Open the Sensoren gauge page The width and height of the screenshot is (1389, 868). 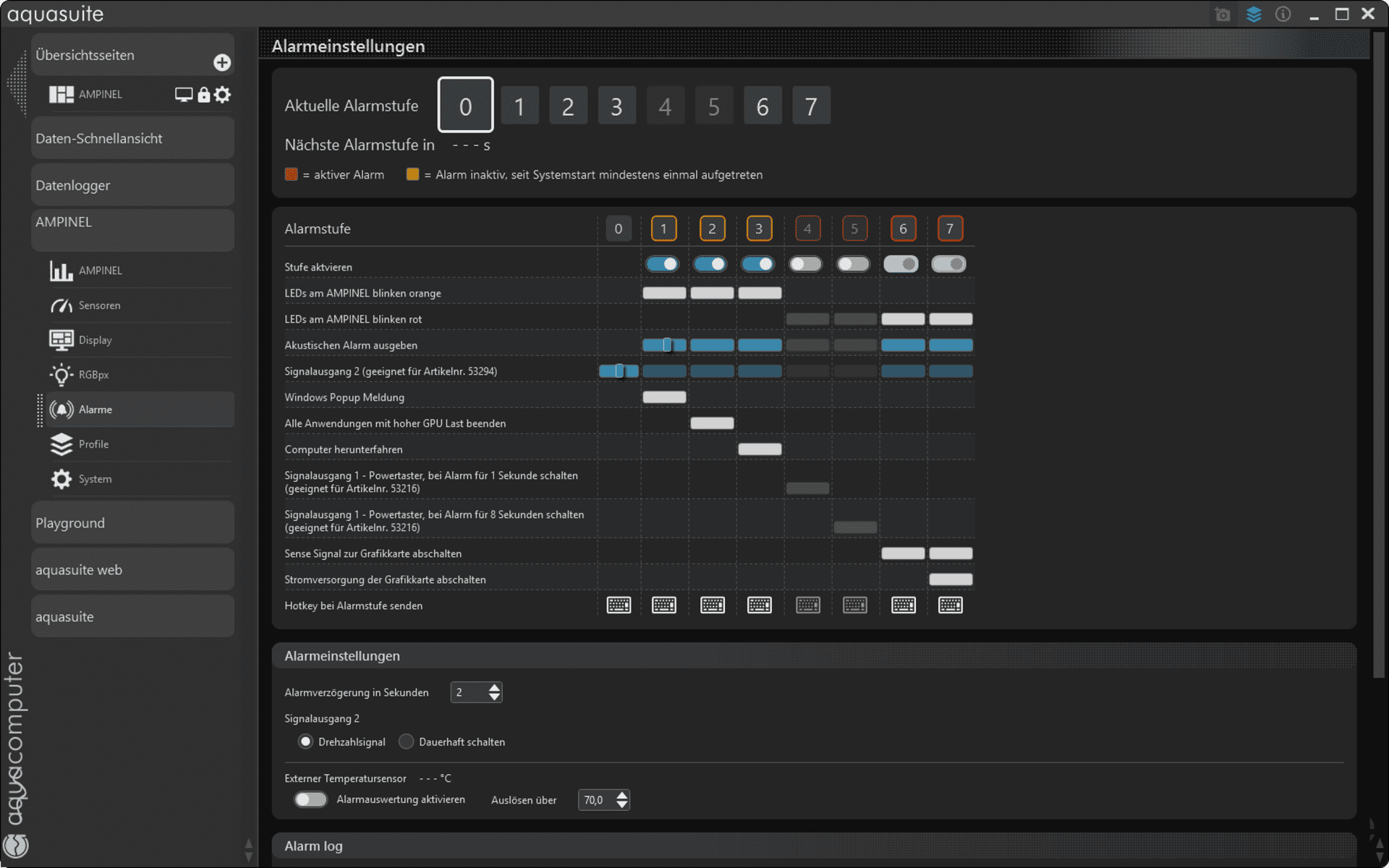(99, 305)
